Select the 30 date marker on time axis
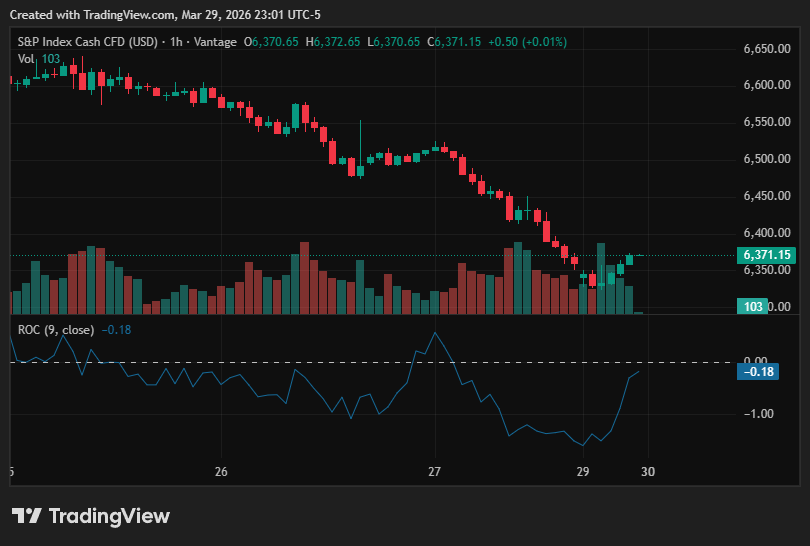The width and height of the screenshot is (810, 546). 648,472
